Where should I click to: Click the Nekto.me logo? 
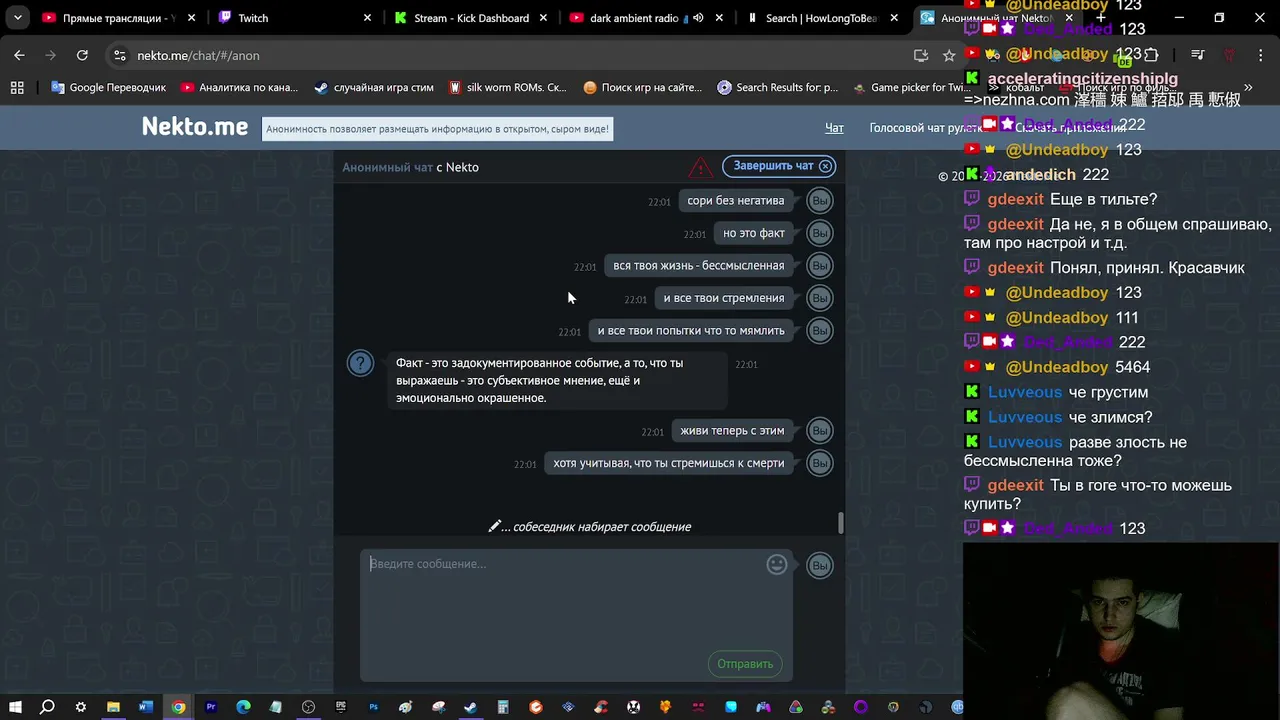[x=195, y=127]
